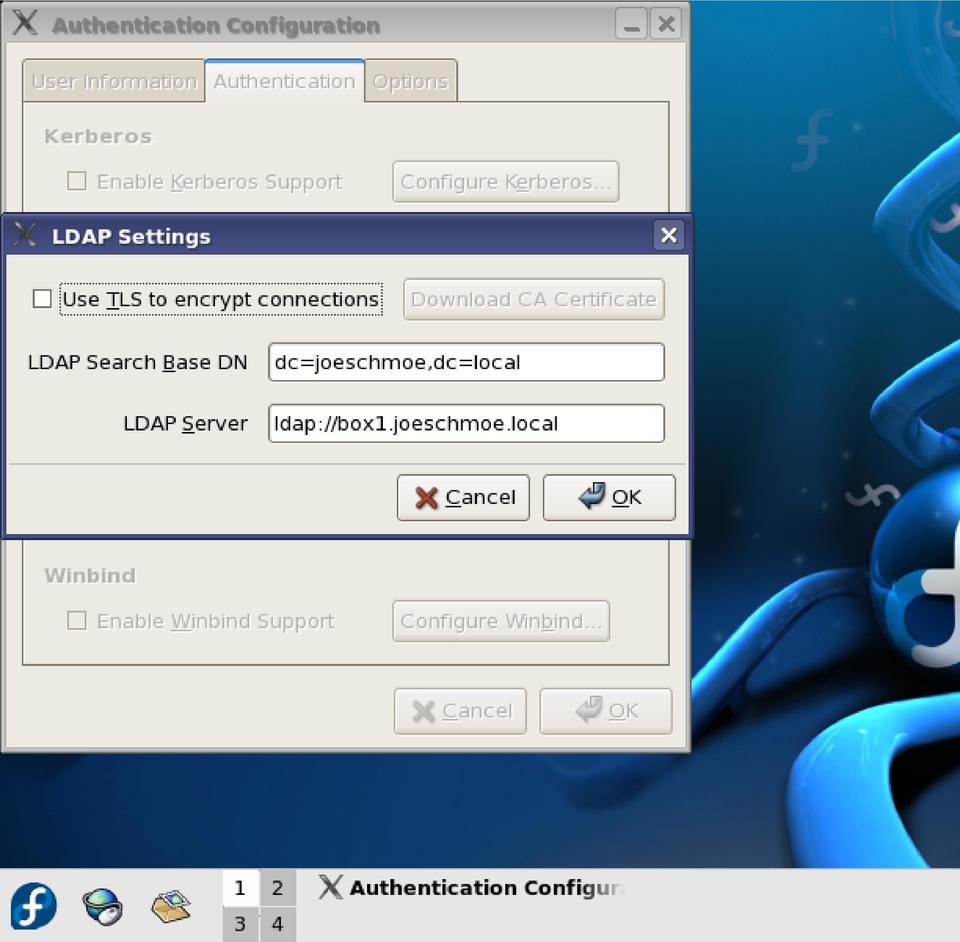Open the email client panel icon
This screenshot has height=942, width=960.
point(171,906)
